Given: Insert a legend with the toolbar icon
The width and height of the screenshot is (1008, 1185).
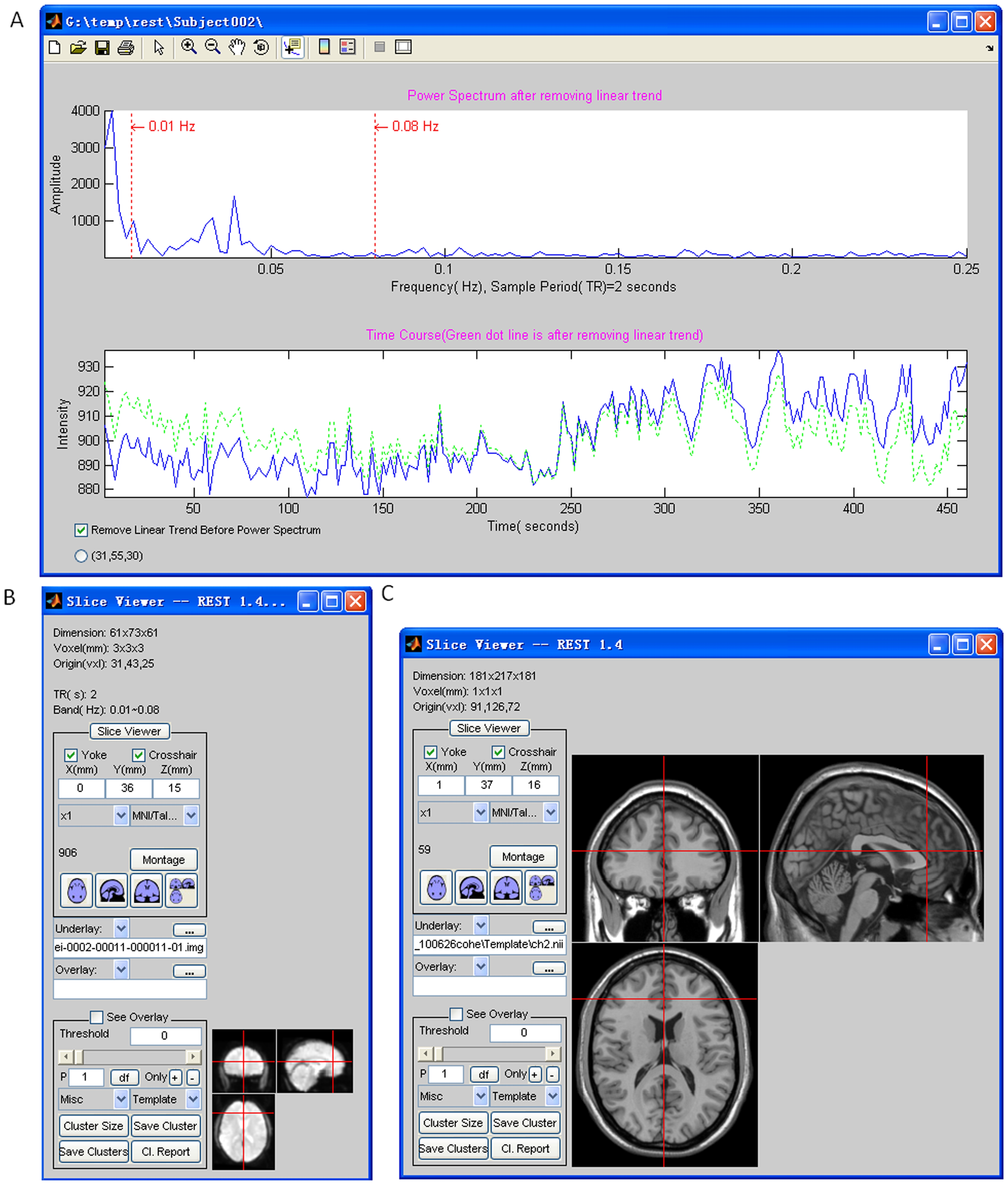Looking at the screenshot, I should coord(347,47).
